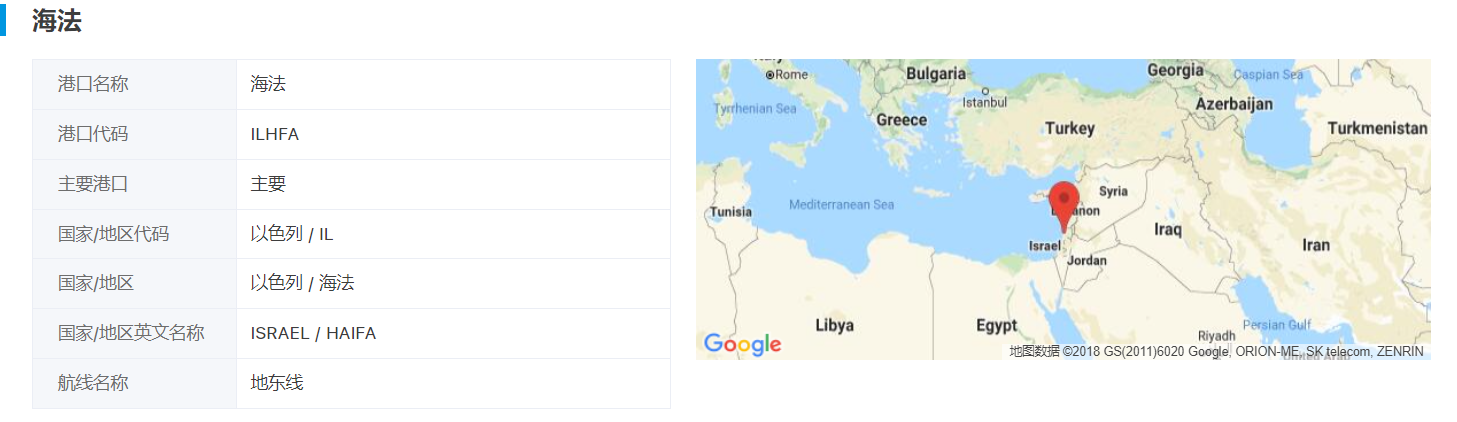Click the Mediterranean Sea label

(841, 205)
